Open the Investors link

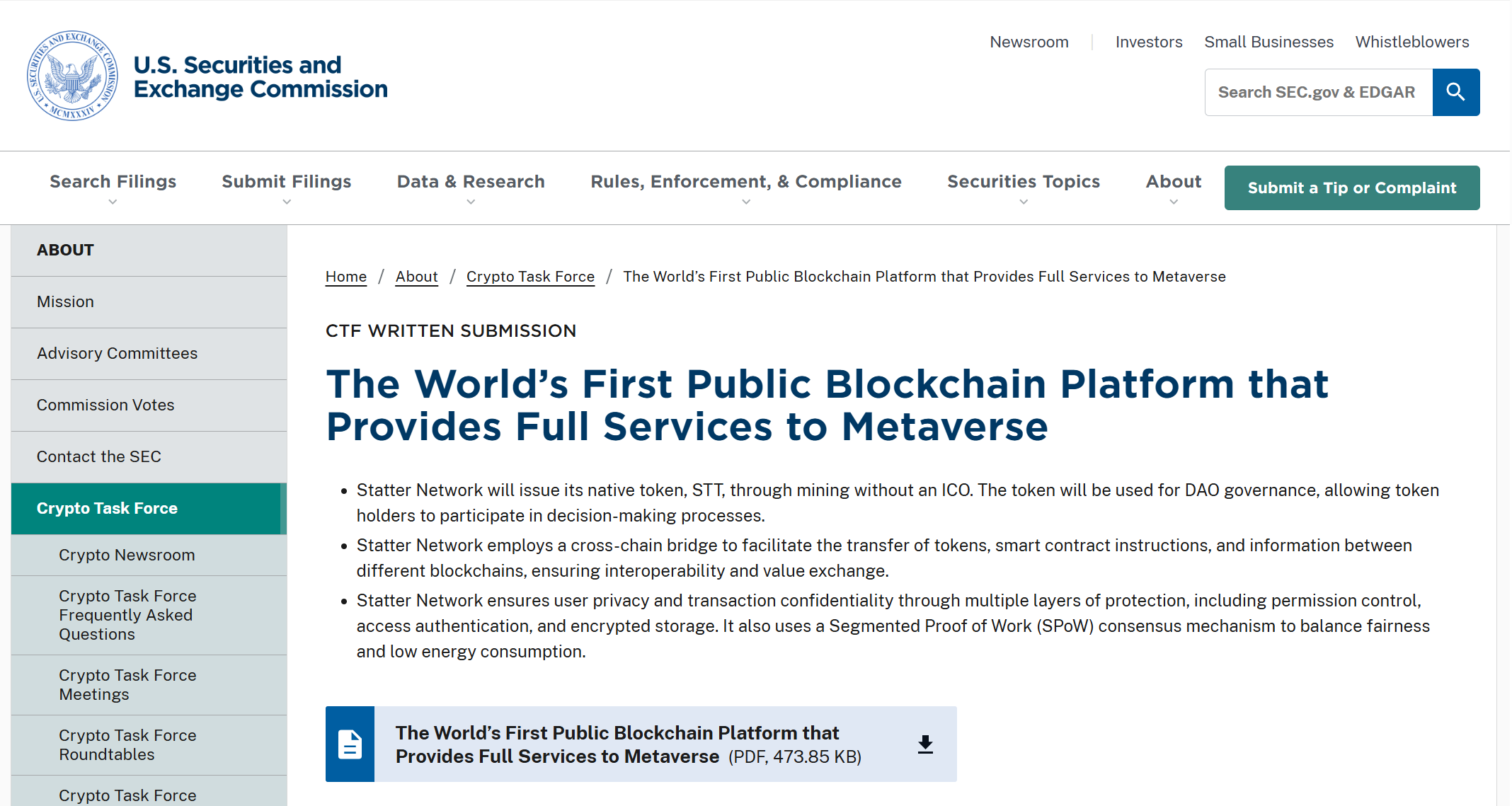point(1149,42)
